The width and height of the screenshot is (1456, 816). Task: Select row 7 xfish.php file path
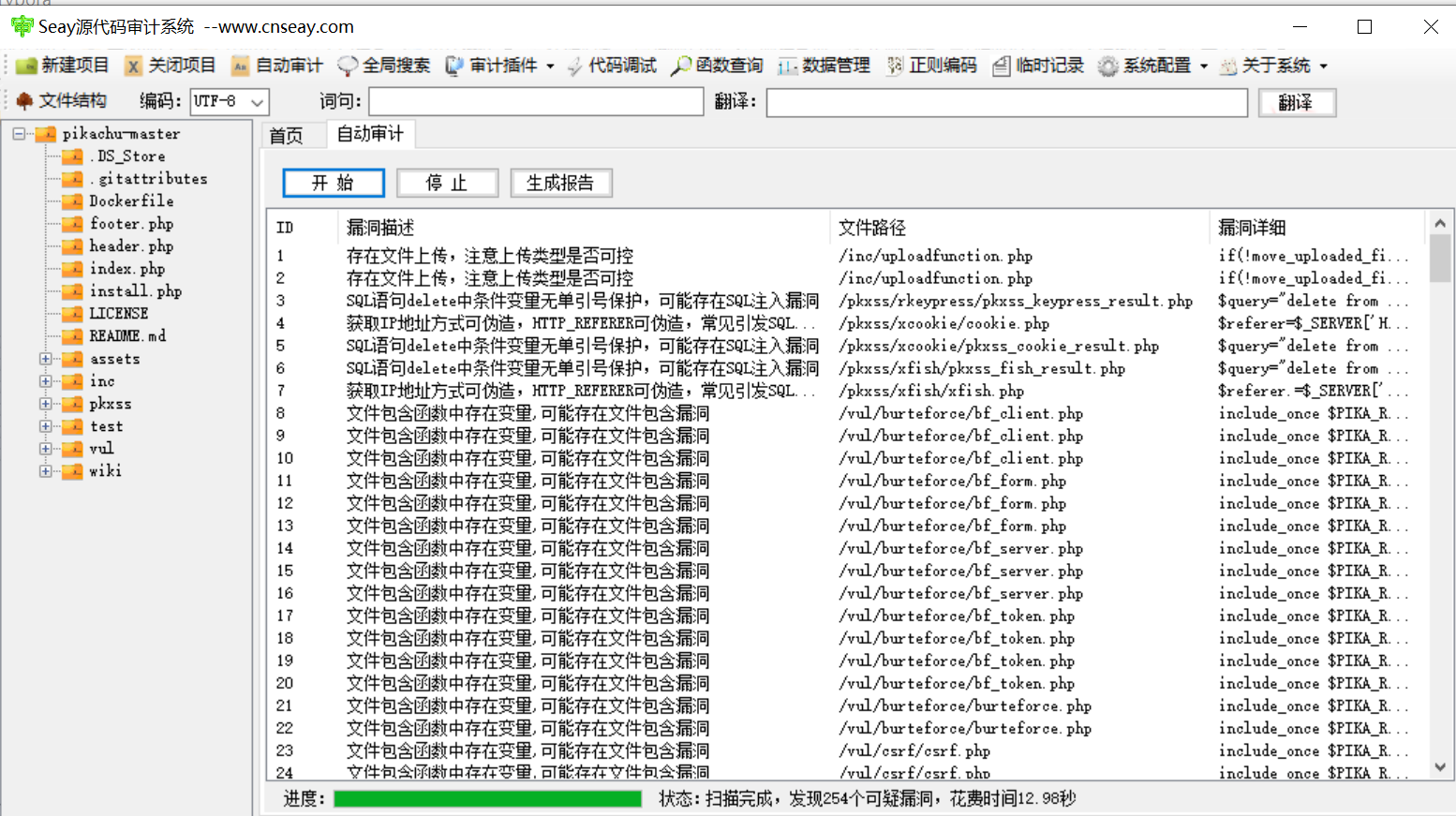click(x=931, y=391)
